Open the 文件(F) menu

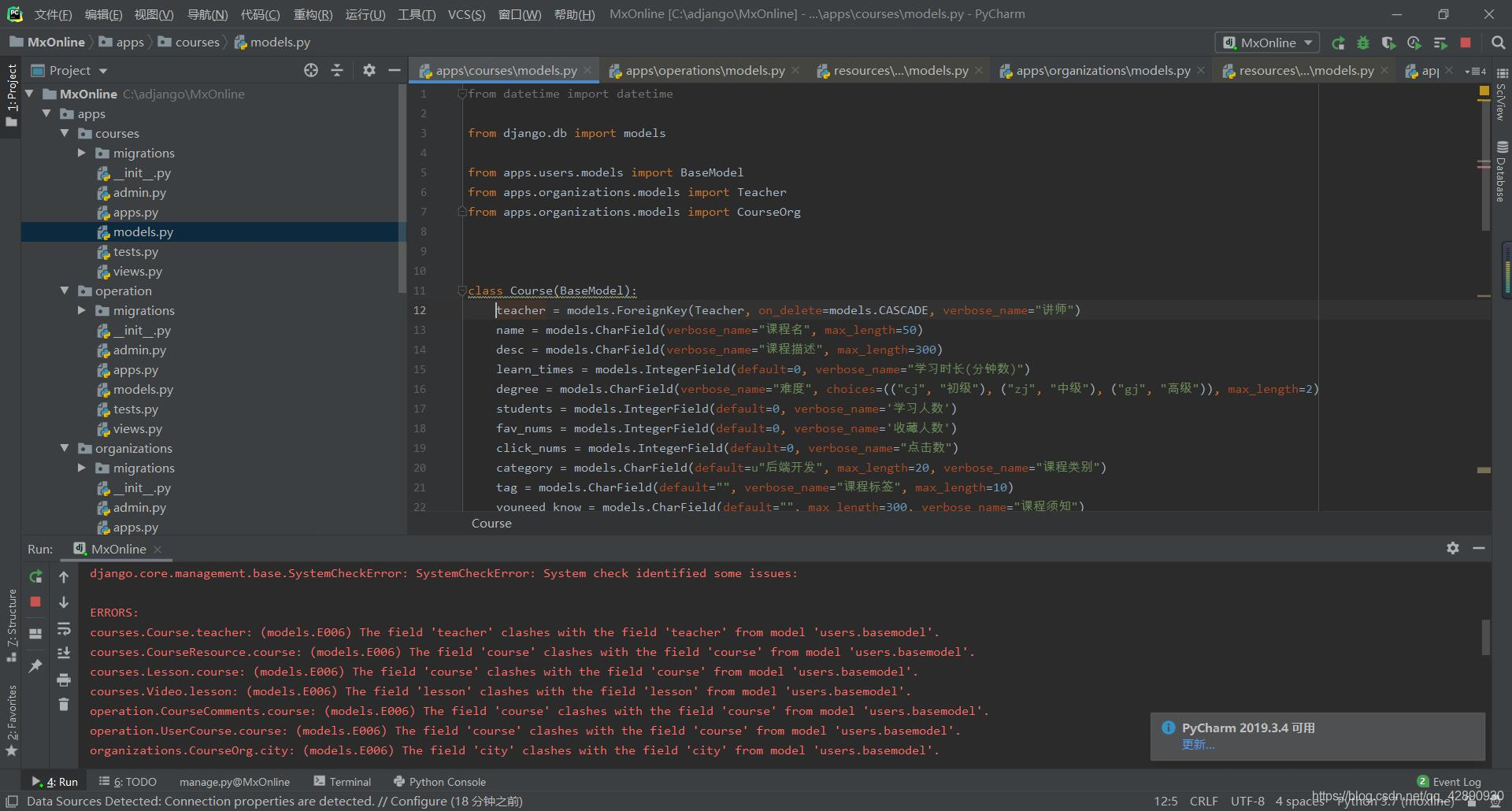coord(53,14)
